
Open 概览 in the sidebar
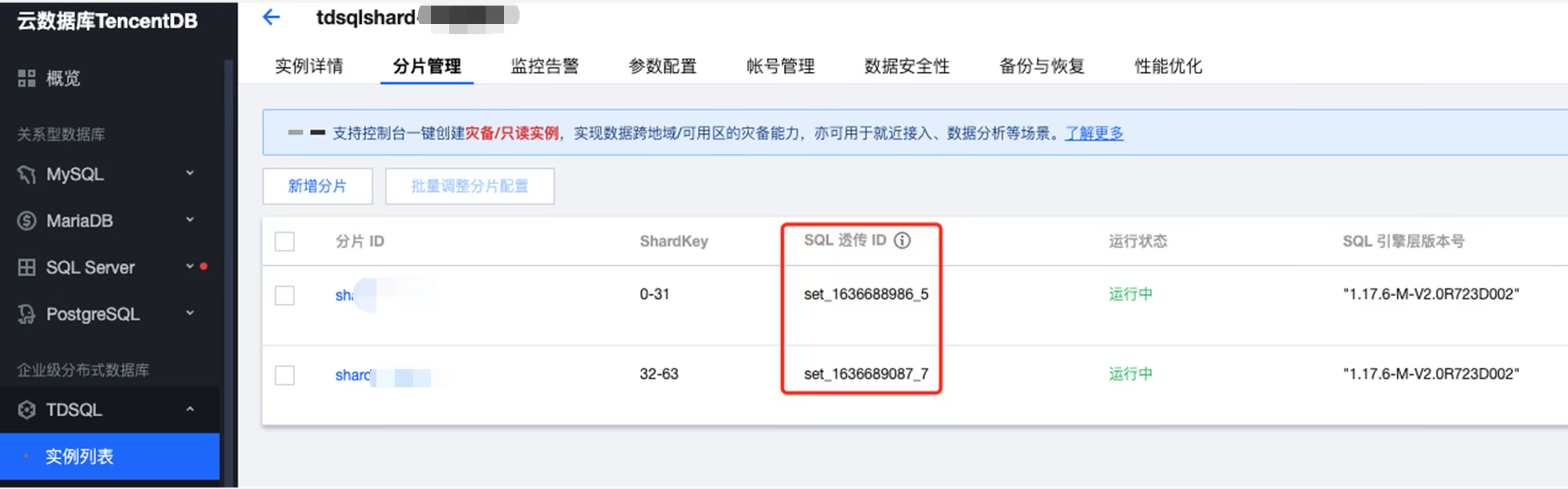point(63,78)
